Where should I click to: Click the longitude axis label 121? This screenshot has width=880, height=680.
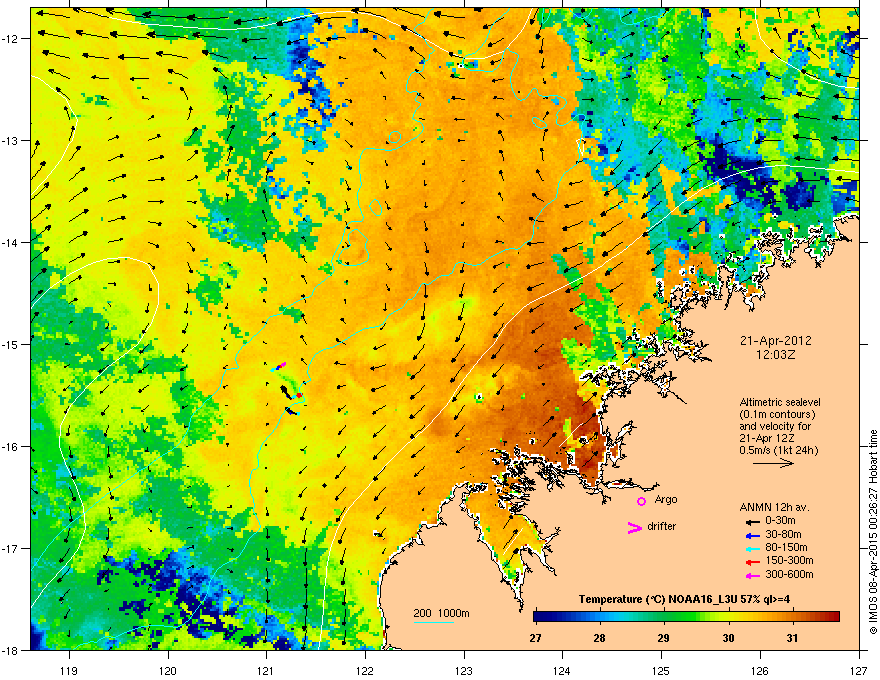266,671
